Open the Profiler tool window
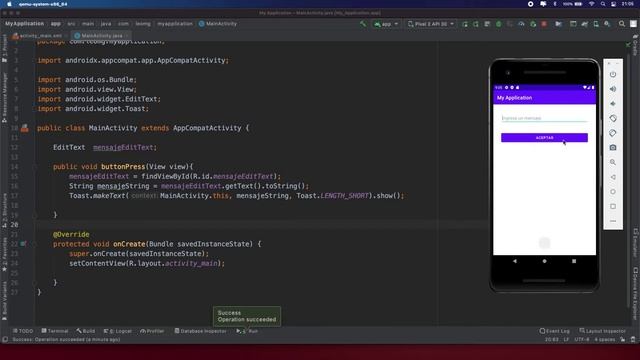640x360 pixels. [152, 331]
